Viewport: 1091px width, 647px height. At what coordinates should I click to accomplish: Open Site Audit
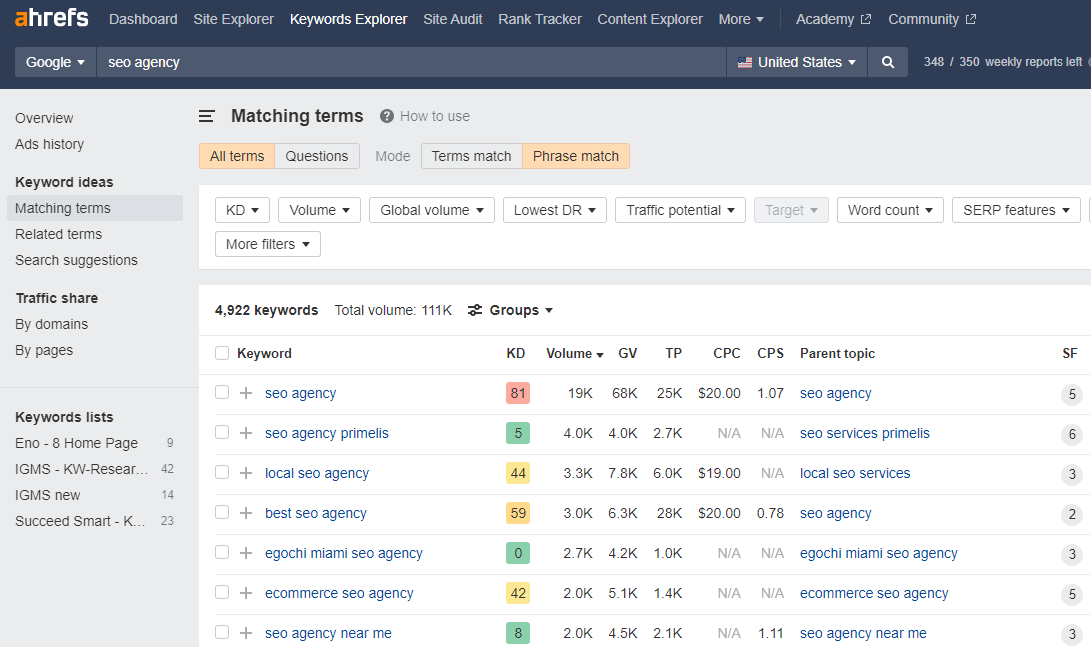click(x=453, y=19)
